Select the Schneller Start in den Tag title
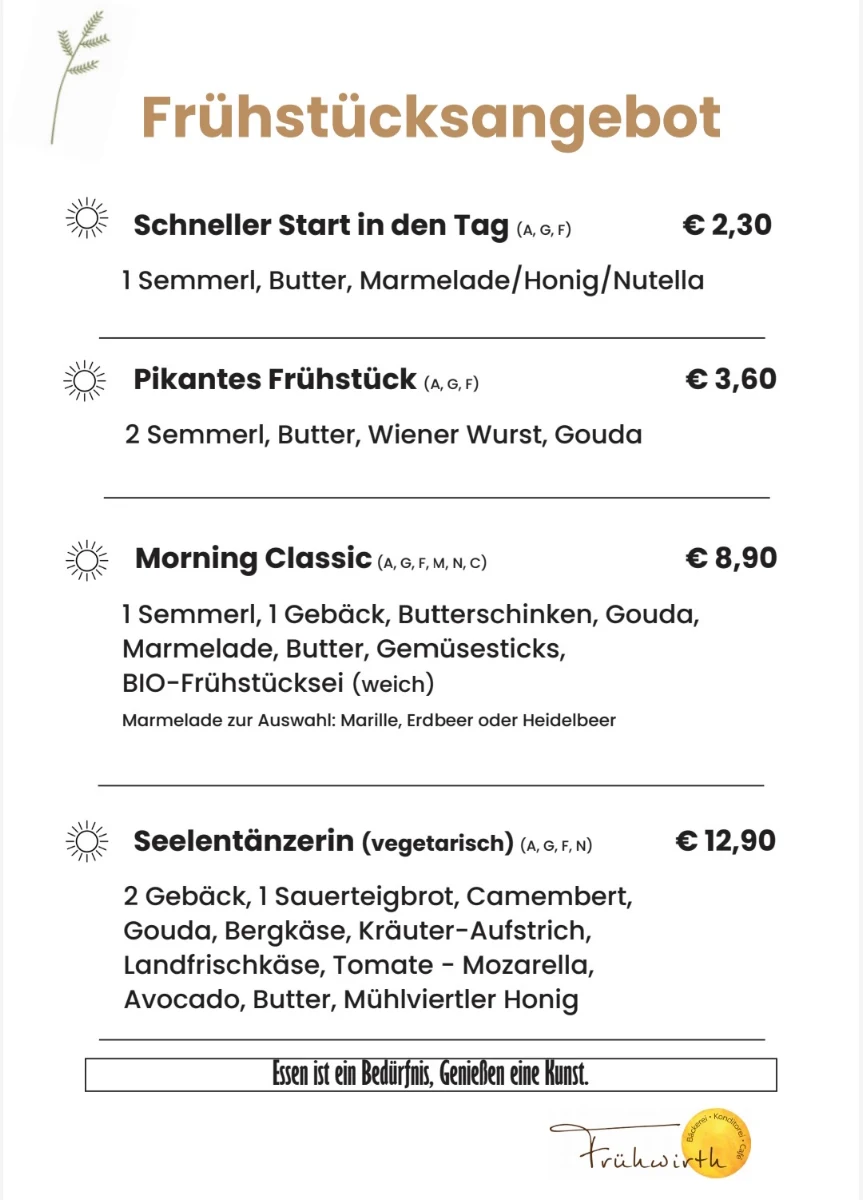Image resolution: width=863 pixels, height=1200 pixels. (x=321, y=225)
